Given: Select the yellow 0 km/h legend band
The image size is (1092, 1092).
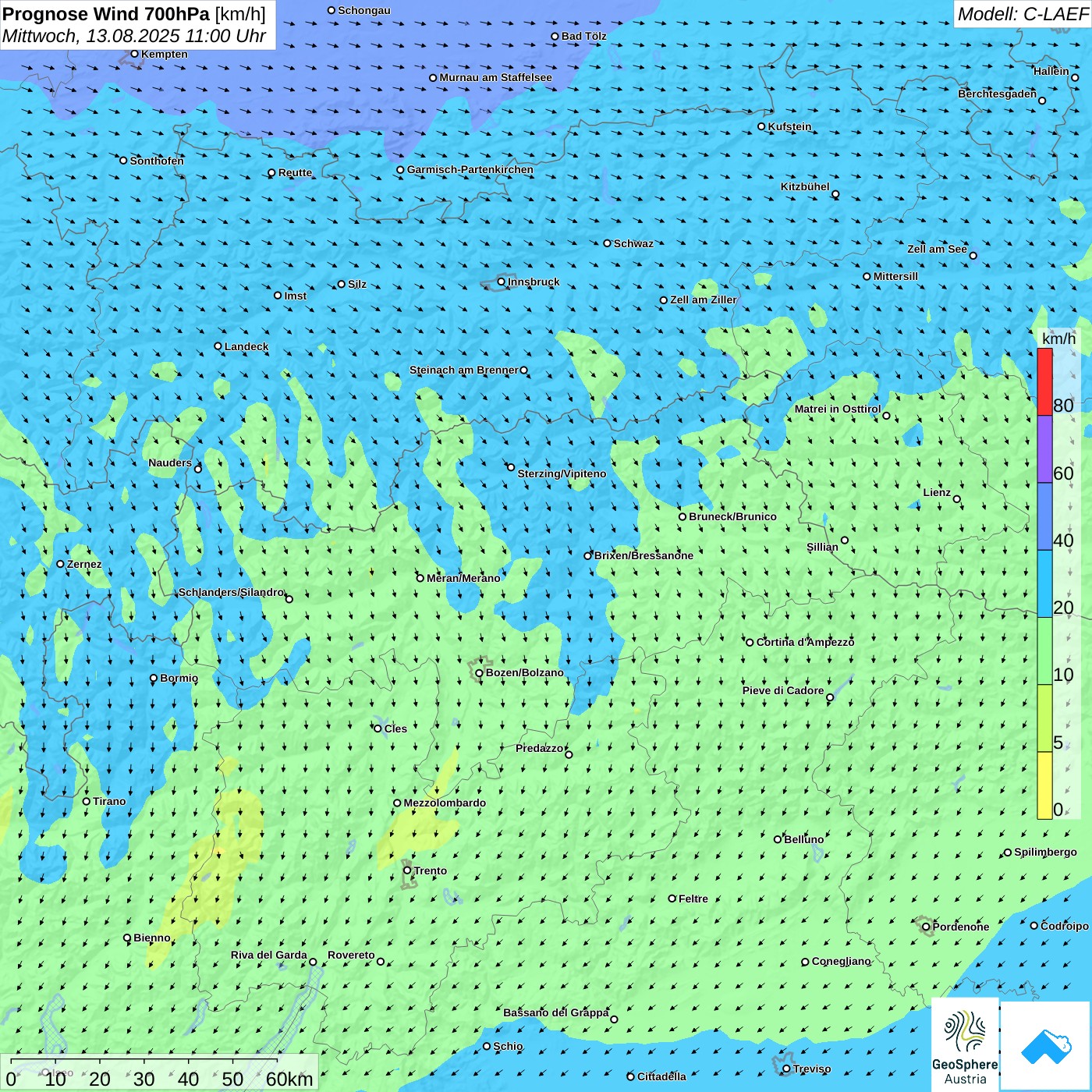Looking at the screenshot, I should pos(1044,785).
